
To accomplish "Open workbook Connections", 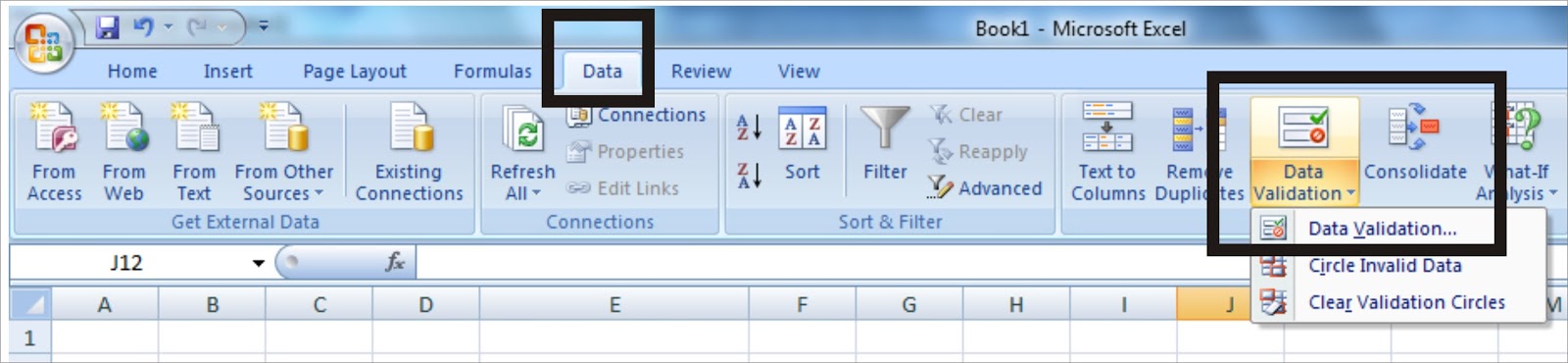I will [x=637, y=115].
